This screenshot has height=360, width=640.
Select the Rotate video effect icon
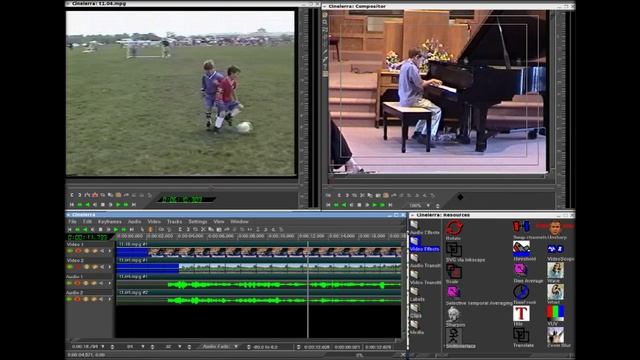(x=454, y=228)
